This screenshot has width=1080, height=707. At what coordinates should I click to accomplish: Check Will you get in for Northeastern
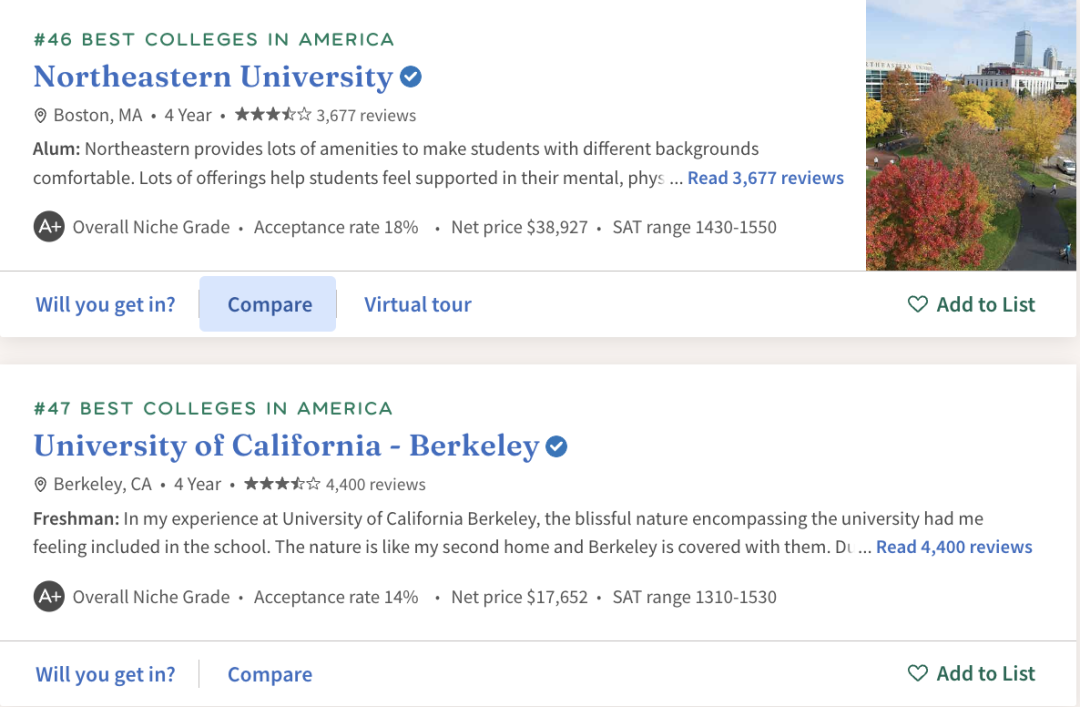coord(105,304)
